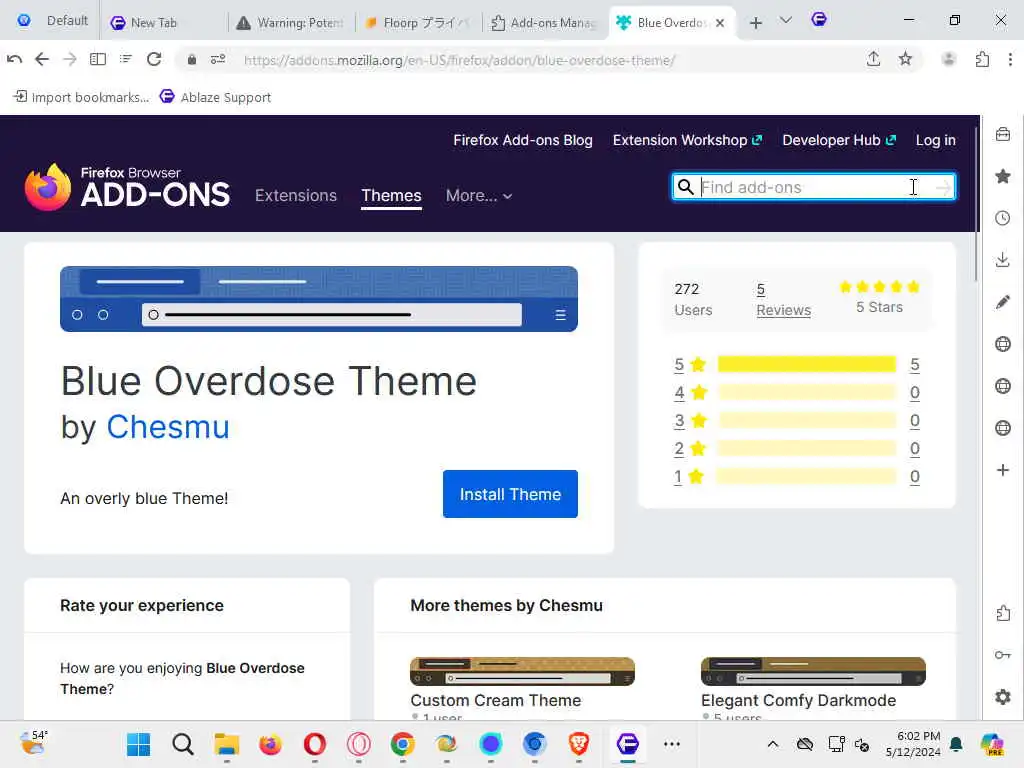Screen dimensions: 1024x768
Task: Open the Firefox icon in the taskbar
Action: point(270,744)
